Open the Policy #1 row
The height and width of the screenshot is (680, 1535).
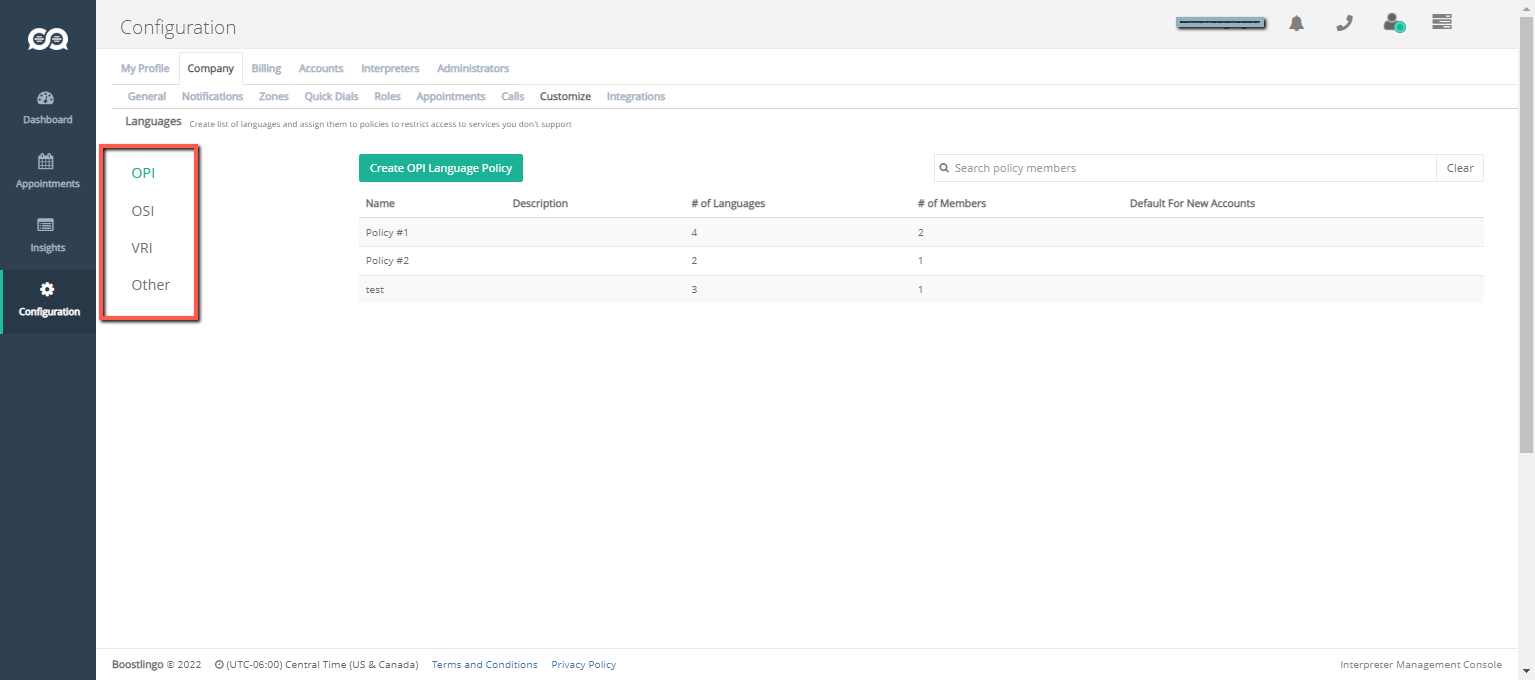388,232
